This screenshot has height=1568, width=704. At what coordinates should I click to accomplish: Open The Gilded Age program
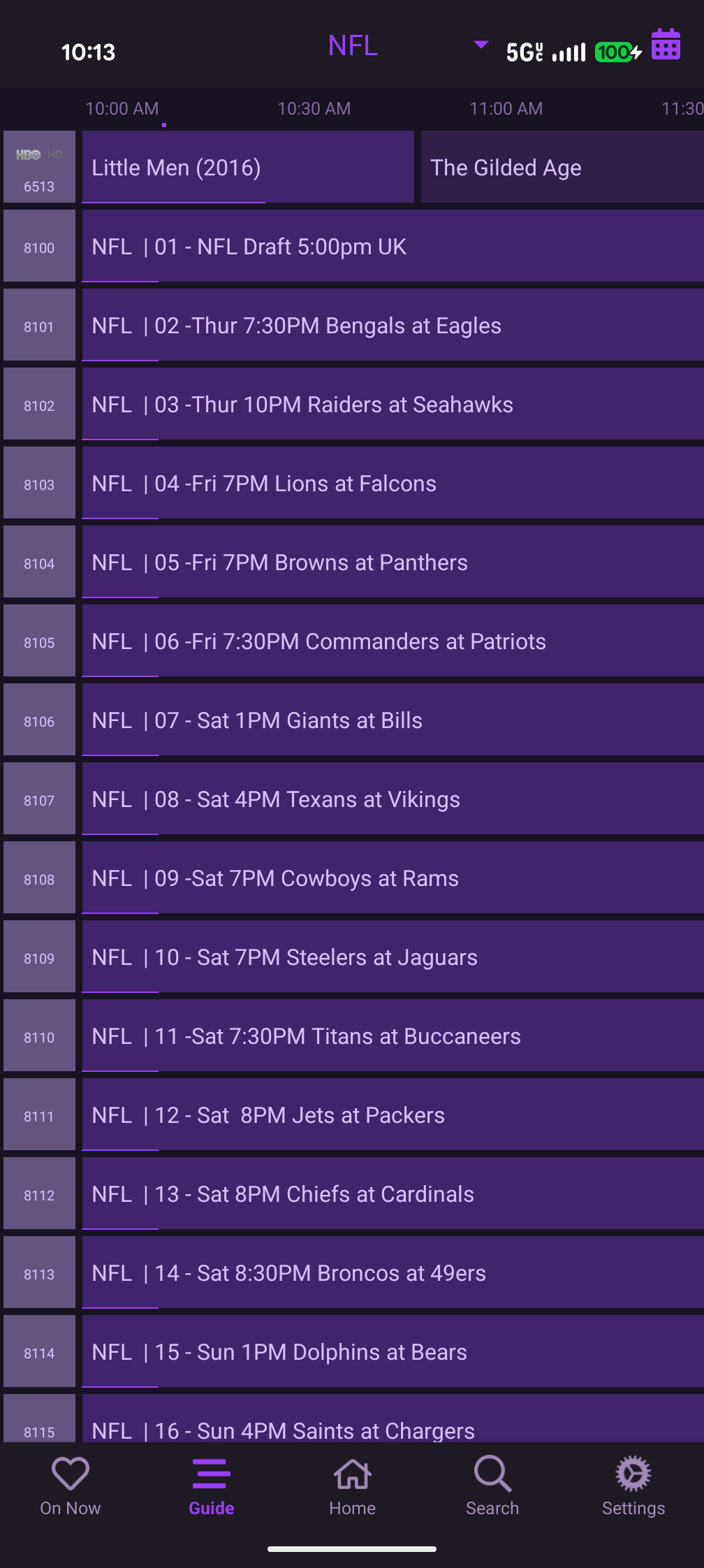[562, 168]
